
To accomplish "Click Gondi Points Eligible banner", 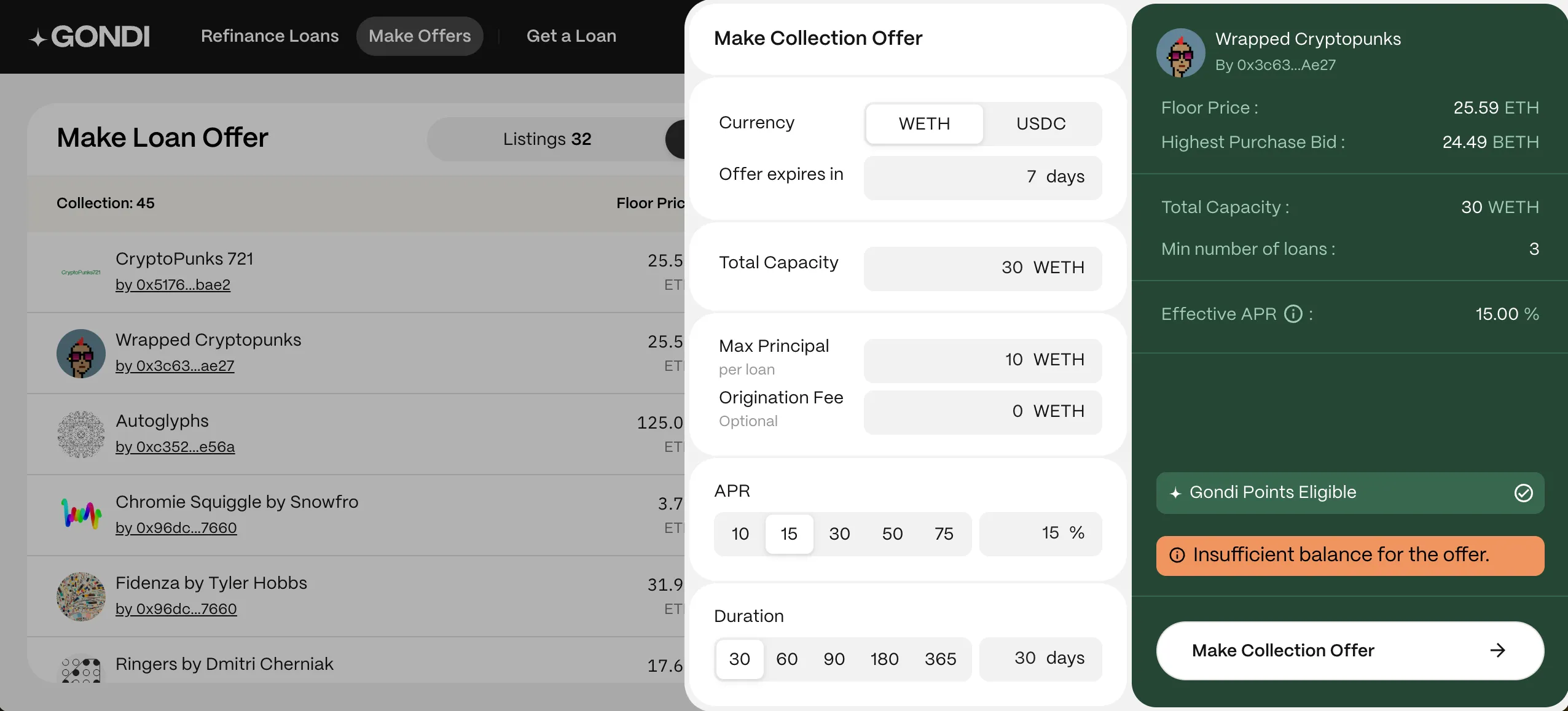I will 1350,493.
